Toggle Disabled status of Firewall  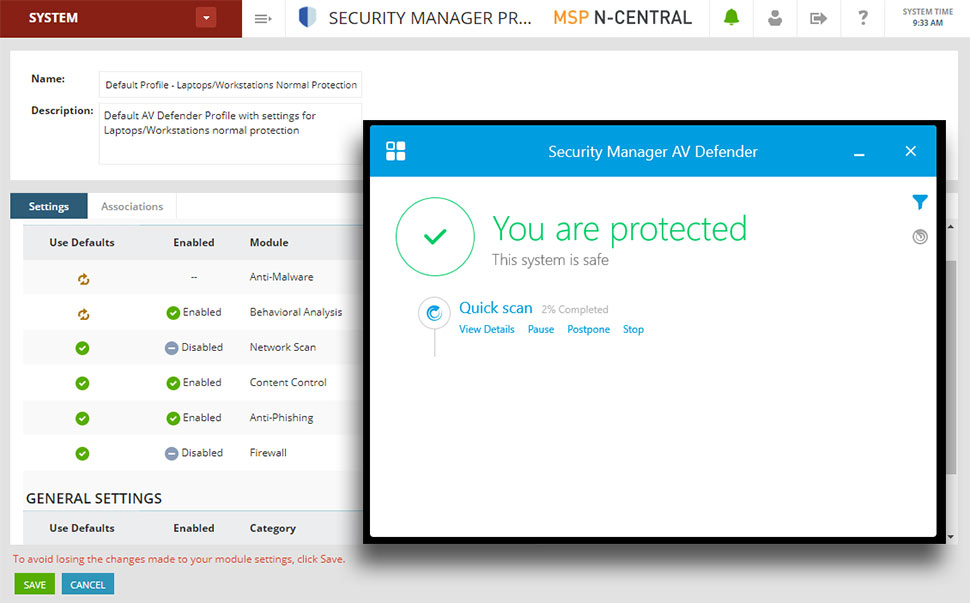click(x=194, y=453)
